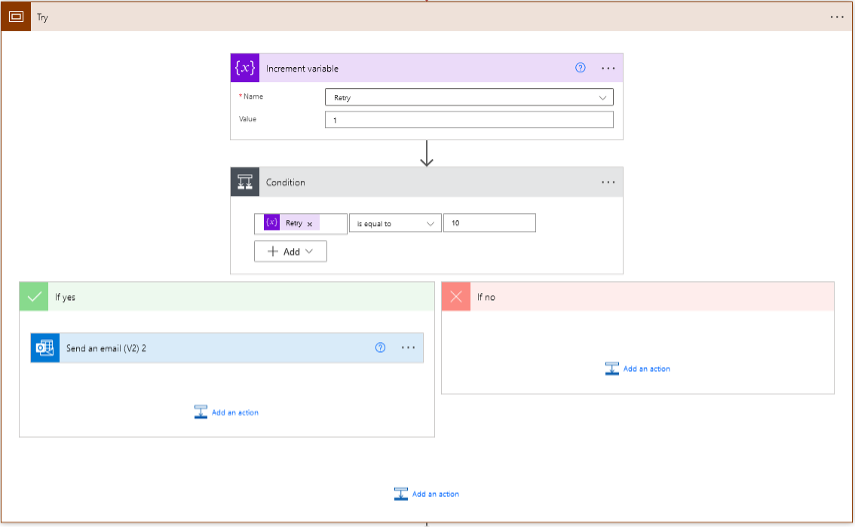
Task: Click the condition left operand field
Action: (300, 223)
